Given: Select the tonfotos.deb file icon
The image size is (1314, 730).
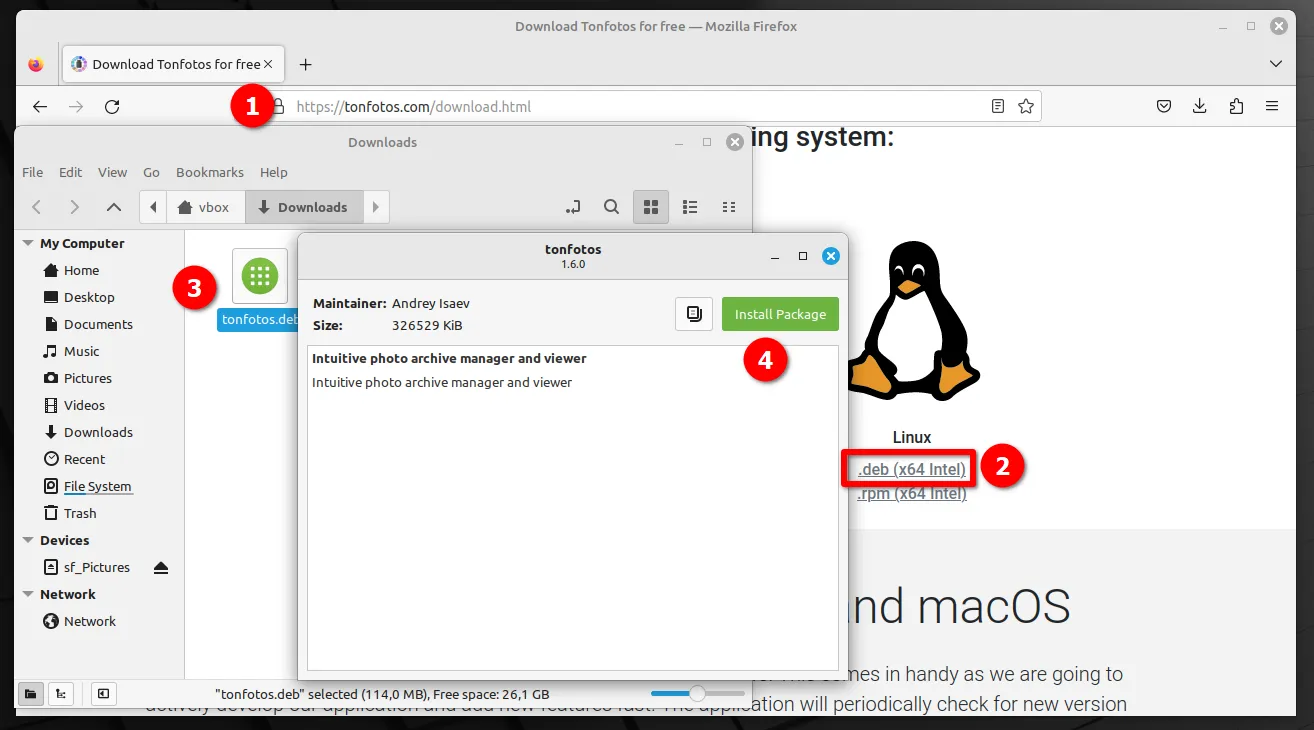Looking at the screenshot, I should (x=260, y=277).
